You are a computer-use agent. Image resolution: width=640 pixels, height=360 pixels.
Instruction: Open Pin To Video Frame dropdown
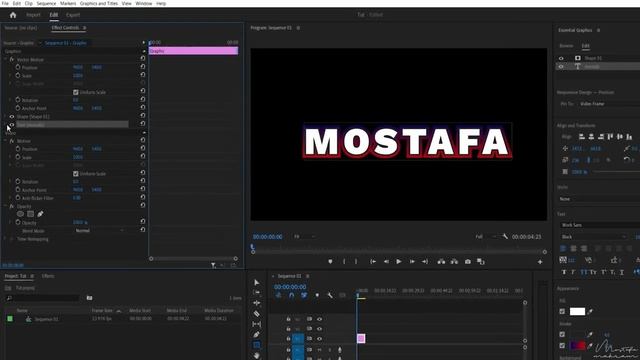coord(609,104)
